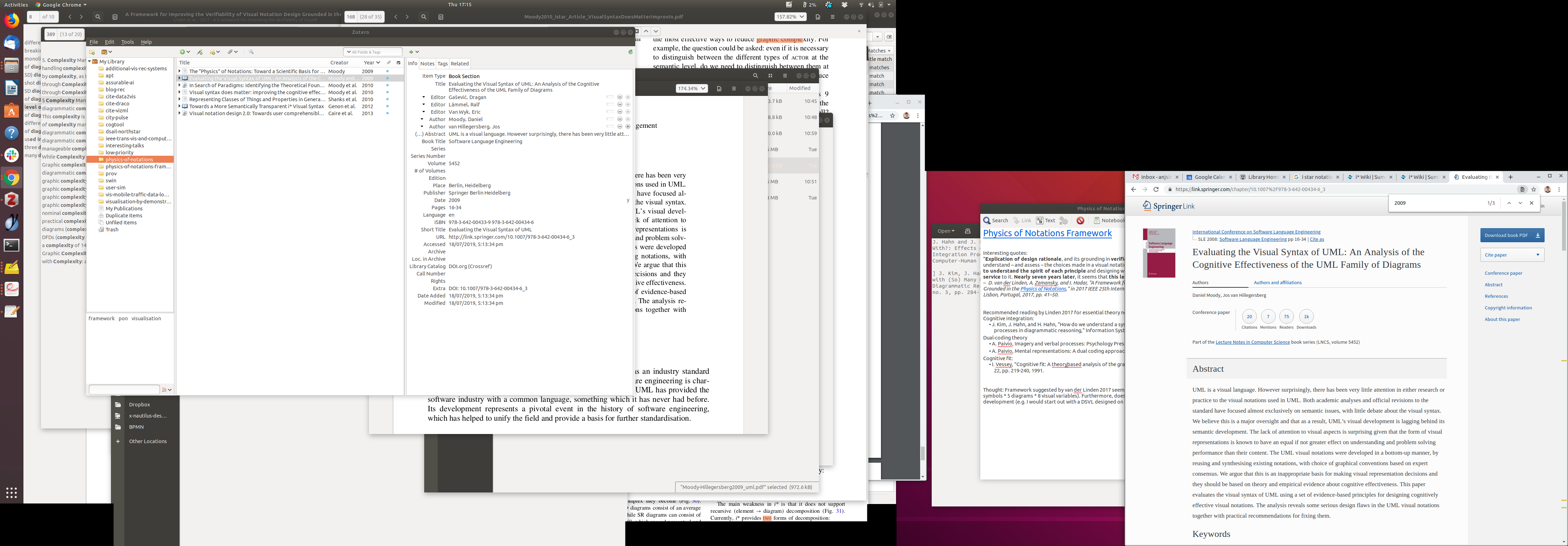This screenshot has width=1568, height=546.
Task: Open the Authors and affiliations link
Action: click(x=1277, y=282)
